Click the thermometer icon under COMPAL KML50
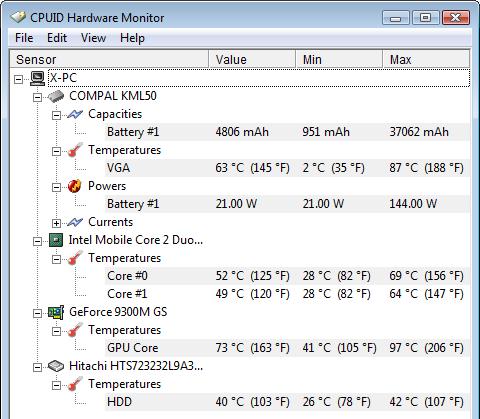The height and width of the screenshot is (419, 480). click(75, 150)
